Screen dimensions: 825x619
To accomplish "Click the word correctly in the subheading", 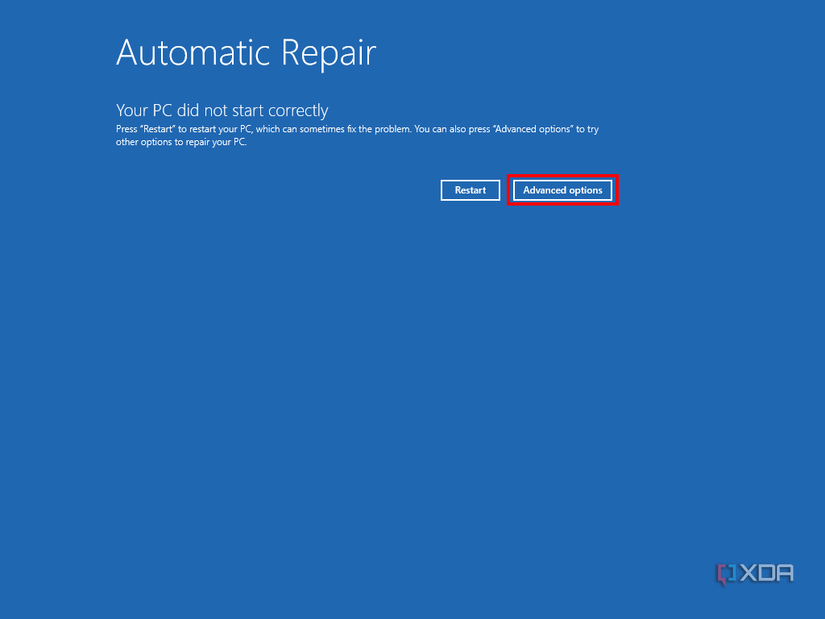I will 298,111.
